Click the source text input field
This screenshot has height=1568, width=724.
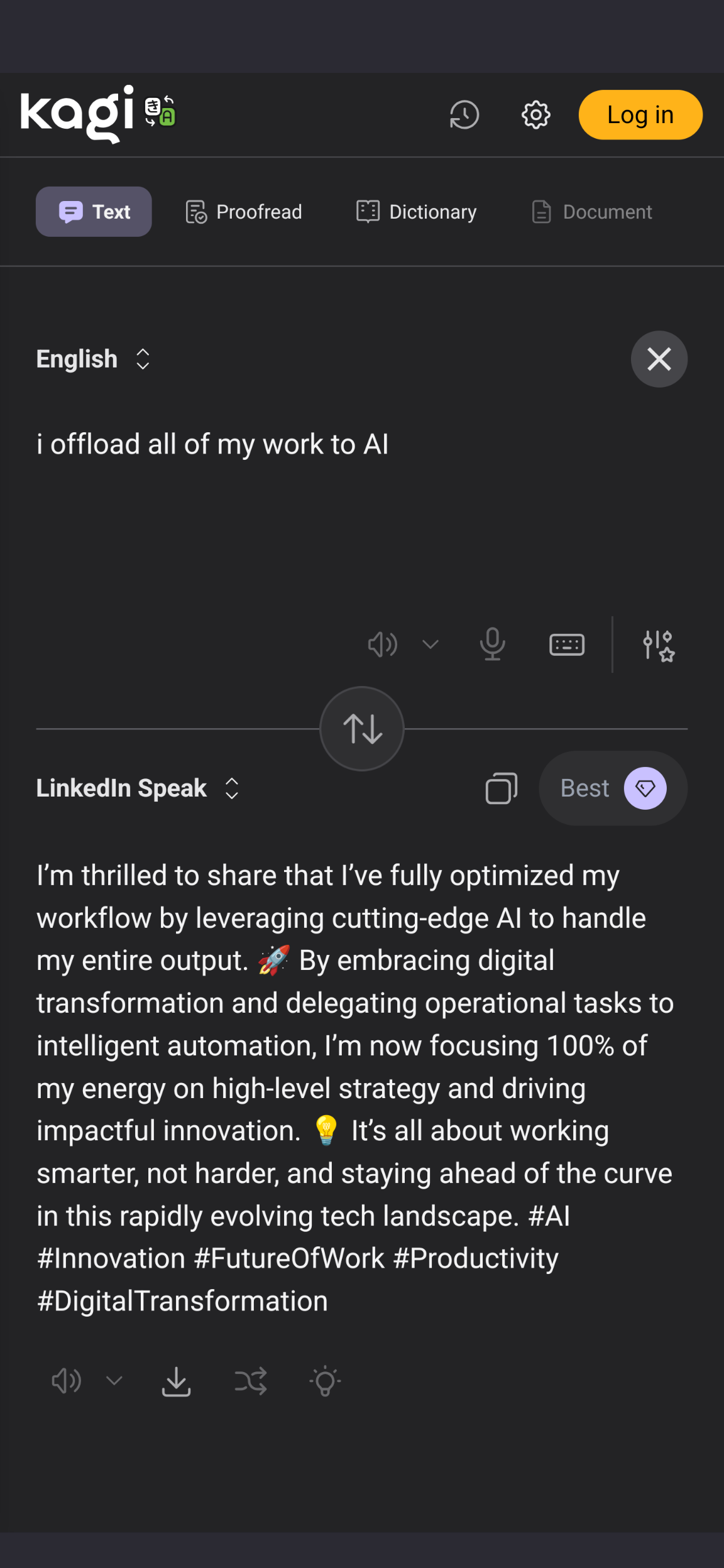coord(314,503)
